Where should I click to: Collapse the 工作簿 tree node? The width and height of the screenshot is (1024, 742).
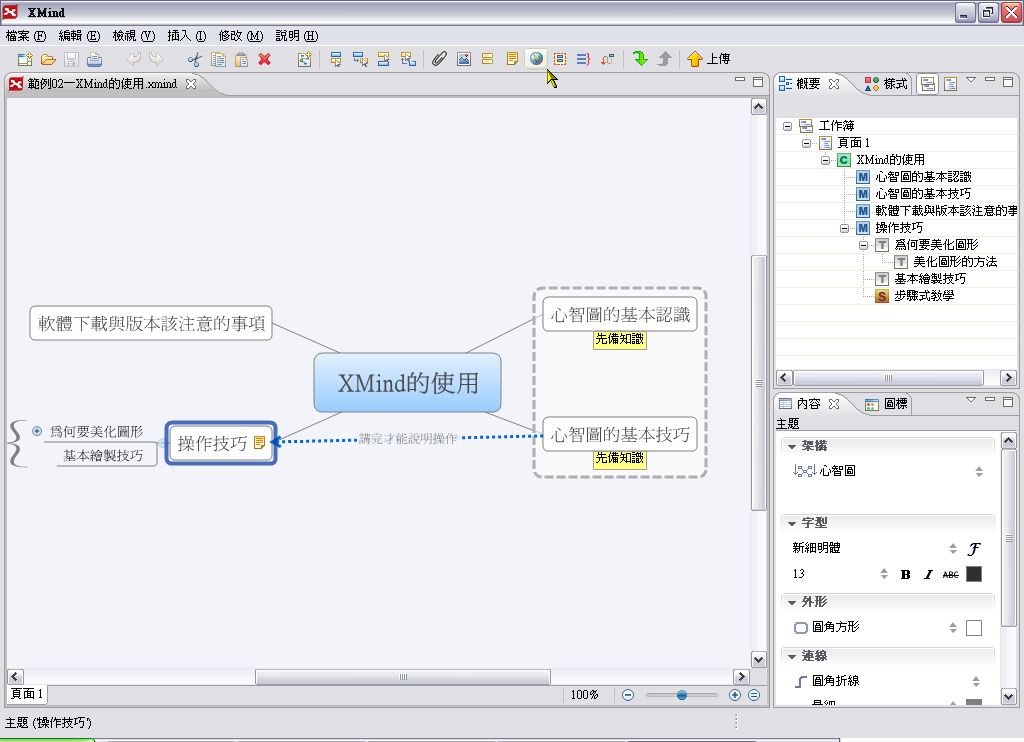tap(788, 126)
